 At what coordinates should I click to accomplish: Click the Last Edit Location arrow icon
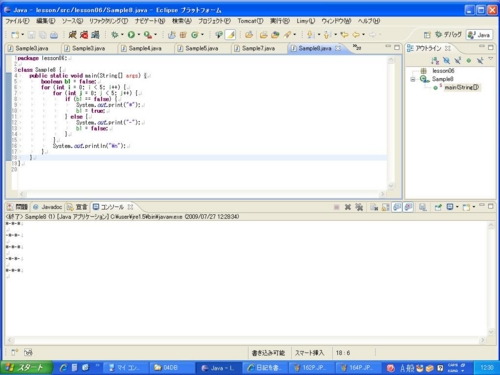344,35
